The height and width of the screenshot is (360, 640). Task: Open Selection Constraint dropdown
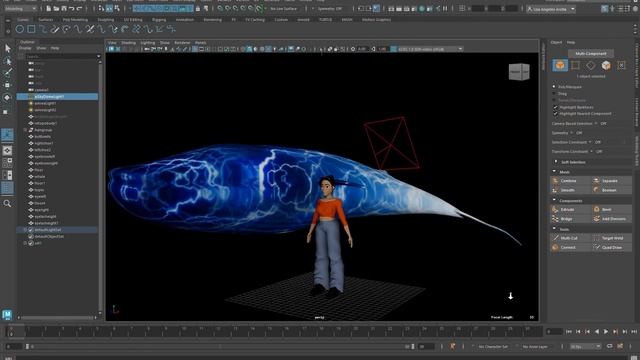point(590,142)
